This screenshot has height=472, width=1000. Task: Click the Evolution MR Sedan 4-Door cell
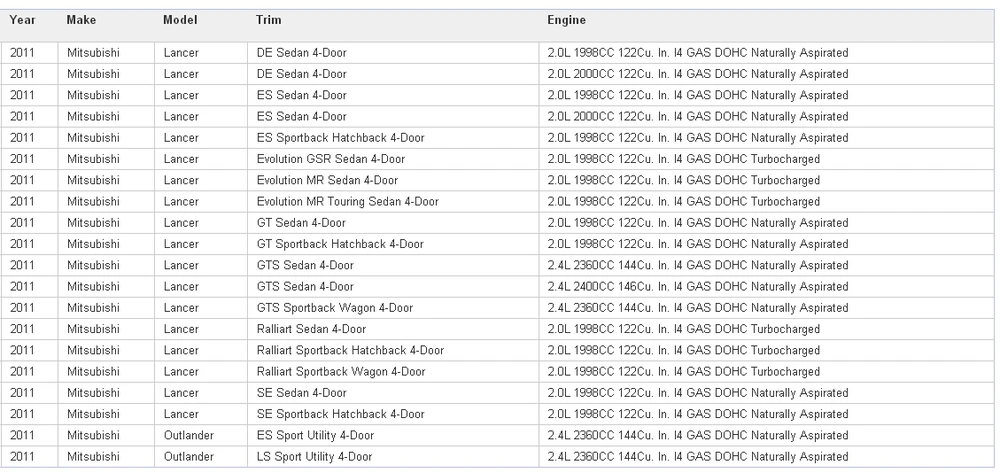[393, 180]
